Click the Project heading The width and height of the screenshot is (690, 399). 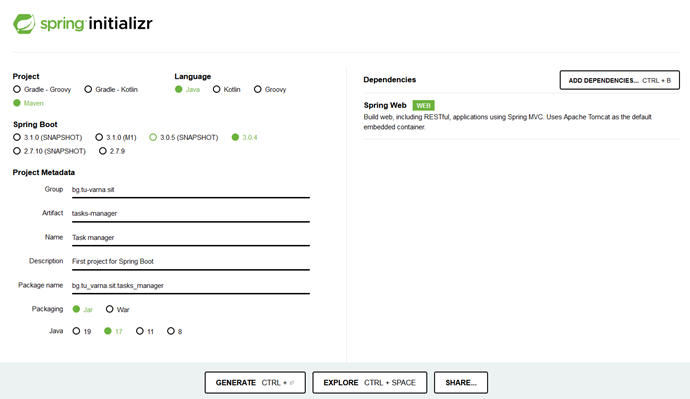pos(26,77)
